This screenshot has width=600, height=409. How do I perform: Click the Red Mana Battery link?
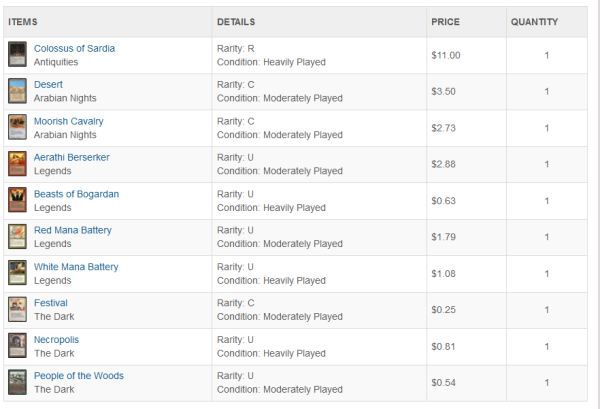click(x=72, y=230)
